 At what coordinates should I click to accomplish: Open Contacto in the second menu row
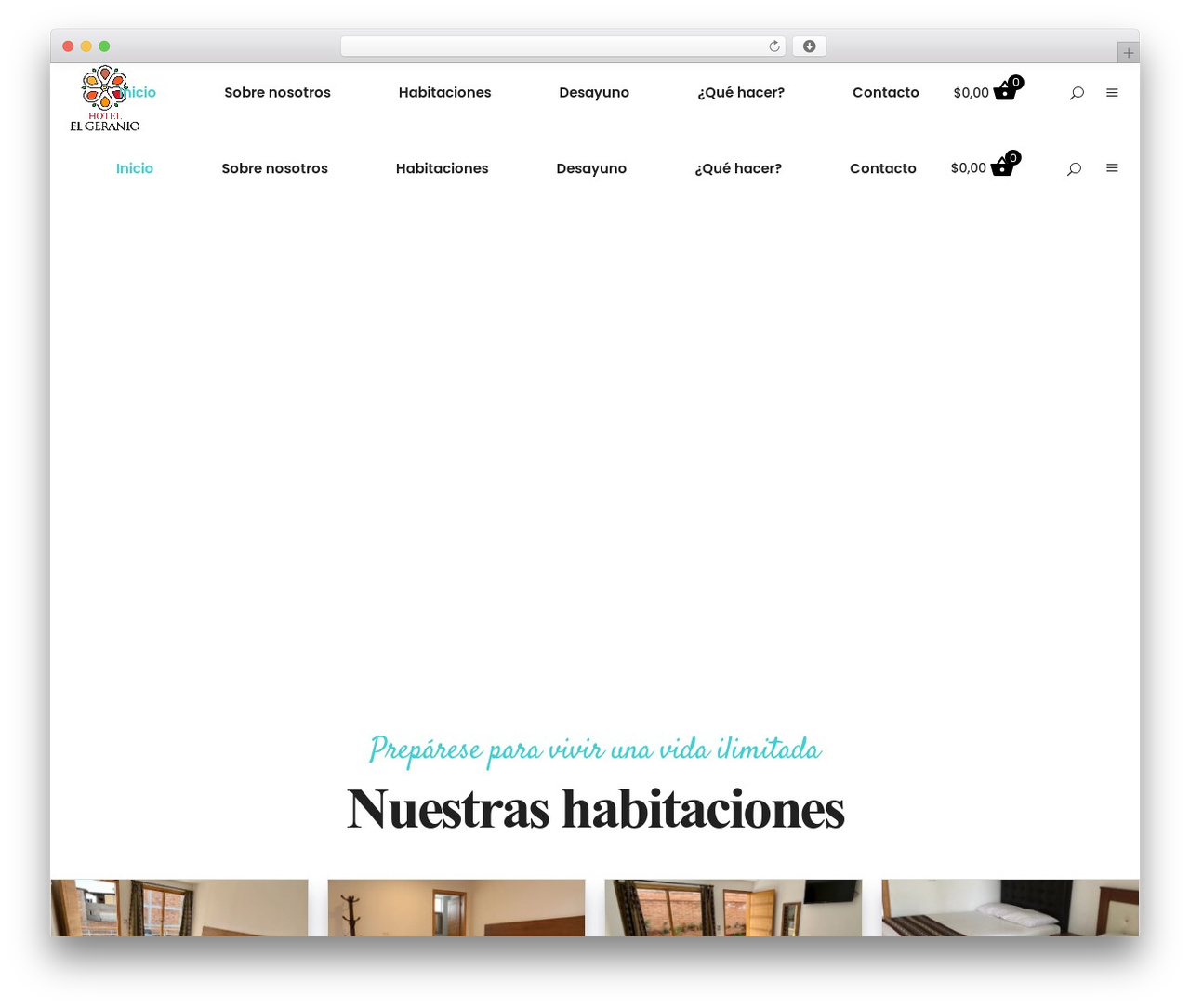[883, 168]
